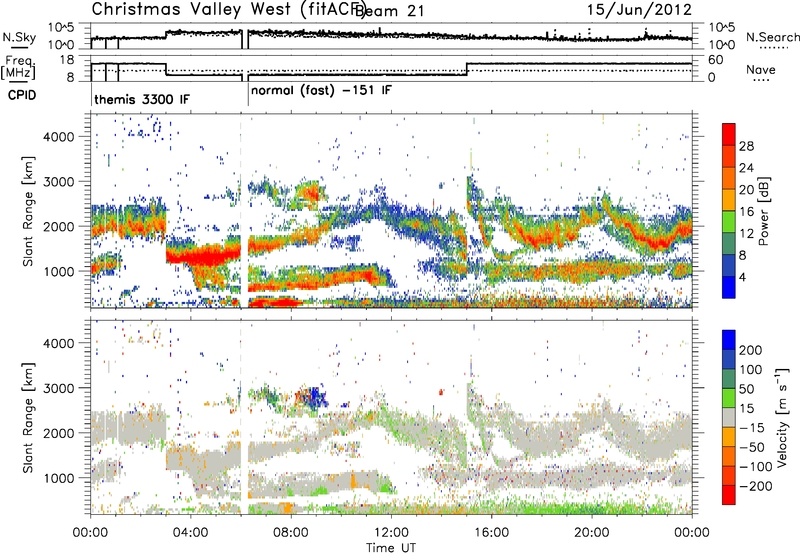The image size is (800, 554).
Task: Click the date label 15/Jun/2012
Action: 639,10
